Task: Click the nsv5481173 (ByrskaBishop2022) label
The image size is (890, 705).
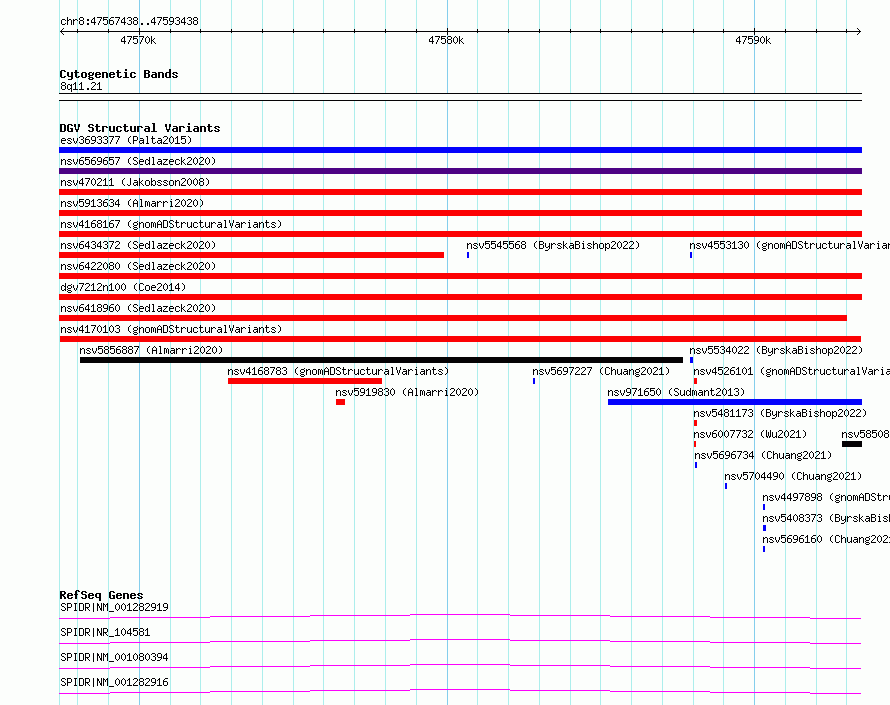Action: point(780,413)
